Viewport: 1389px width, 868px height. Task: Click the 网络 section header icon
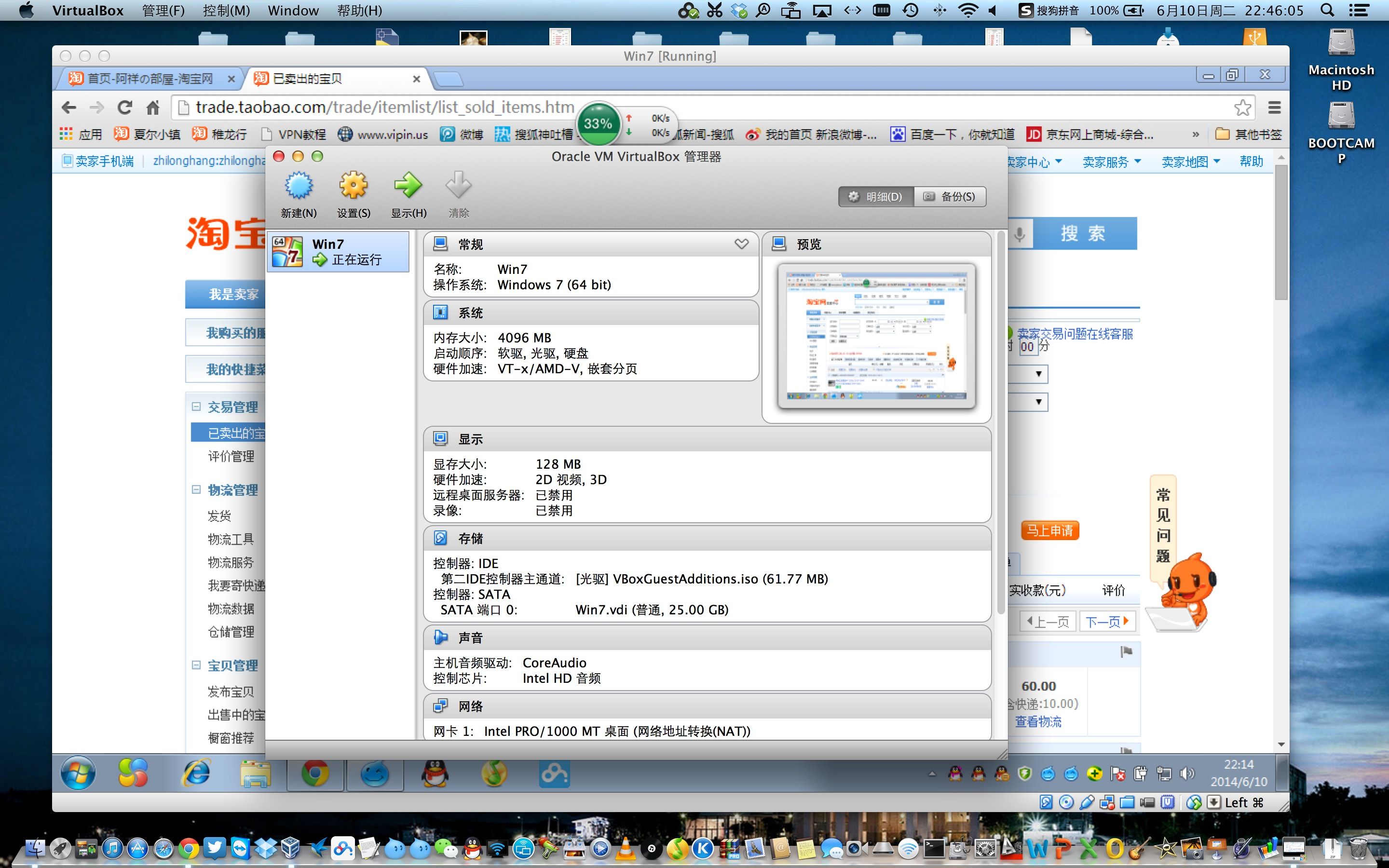(440, 705)
